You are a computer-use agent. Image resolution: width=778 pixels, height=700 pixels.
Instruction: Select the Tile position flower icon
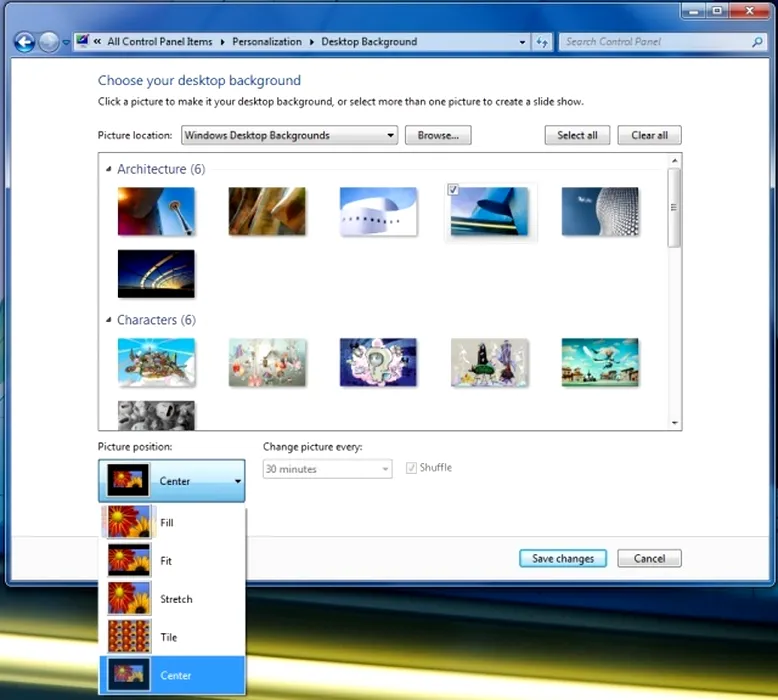pos(129,637)
